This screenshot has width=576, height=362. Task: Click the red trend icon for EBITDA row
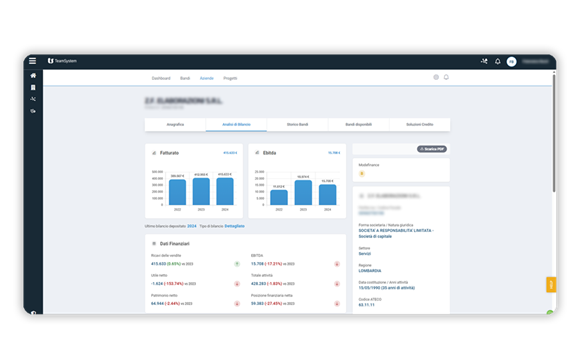coord(337,264)
